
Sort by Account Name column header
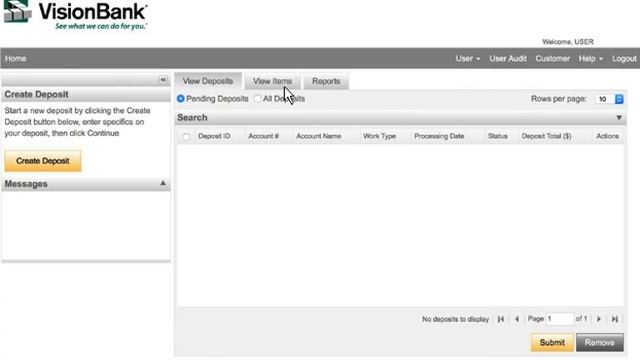click(318, 136)
